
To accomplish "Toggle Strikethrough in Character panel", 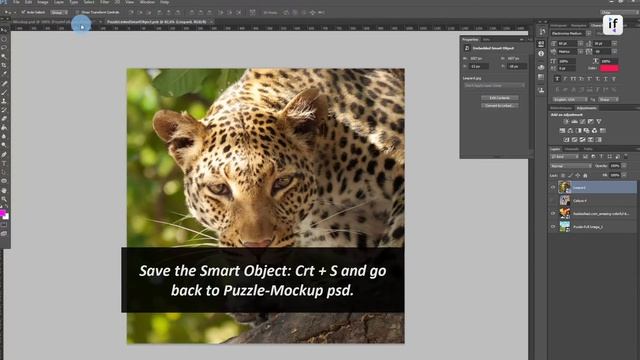I will [613, 79].
